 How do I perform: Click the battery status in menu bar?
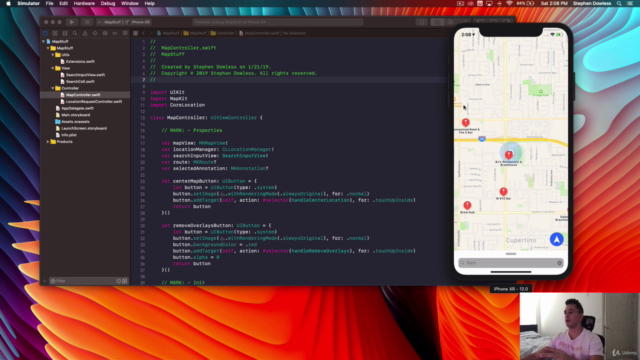[526, 3]
